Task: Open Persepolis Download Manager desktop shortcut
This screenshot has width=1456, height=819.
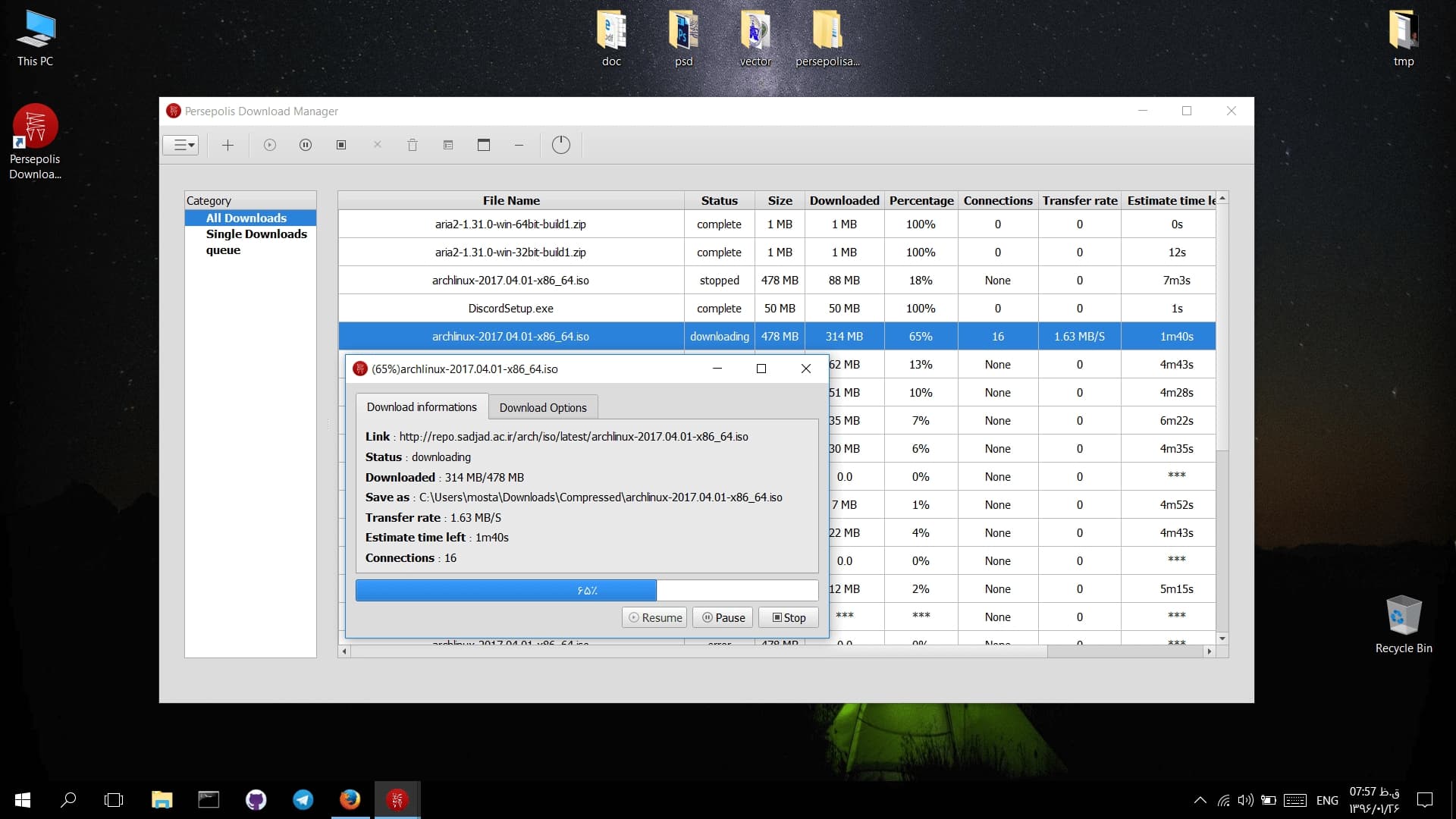Action: [35, 142]
